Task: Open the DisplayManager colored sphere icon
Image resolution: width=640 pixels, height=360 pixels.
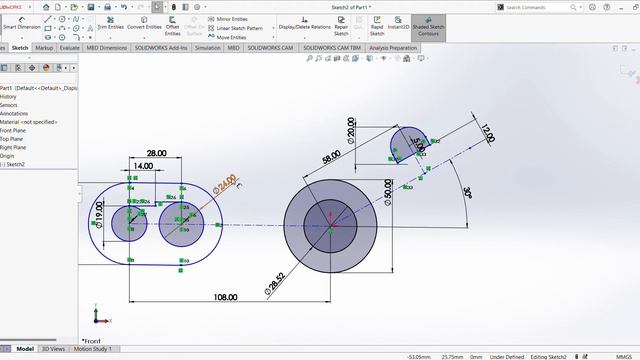Action: tap(46, 68)
